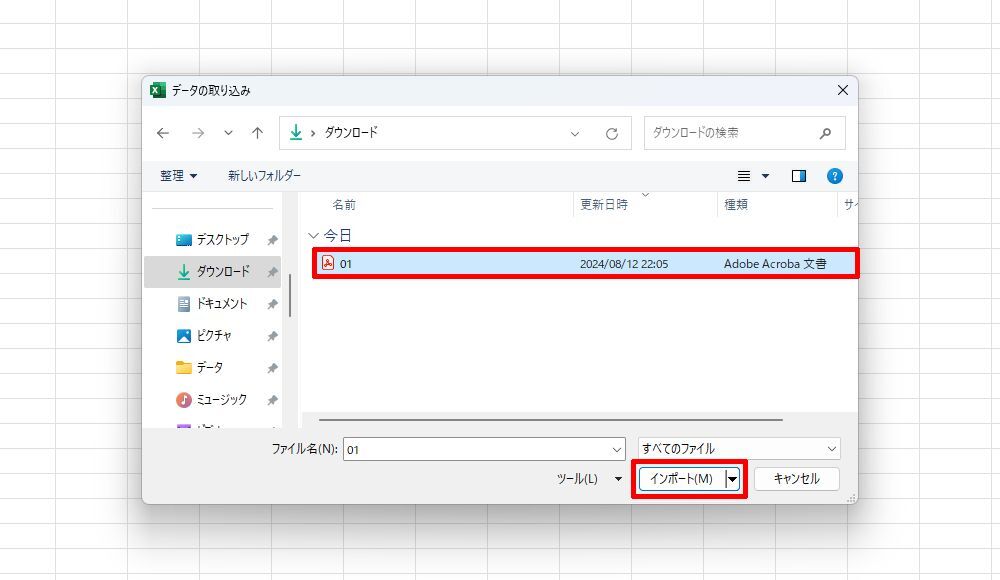Click the search magnifier icon
The image size is (1000, 580).
click(x=825, y=133)
